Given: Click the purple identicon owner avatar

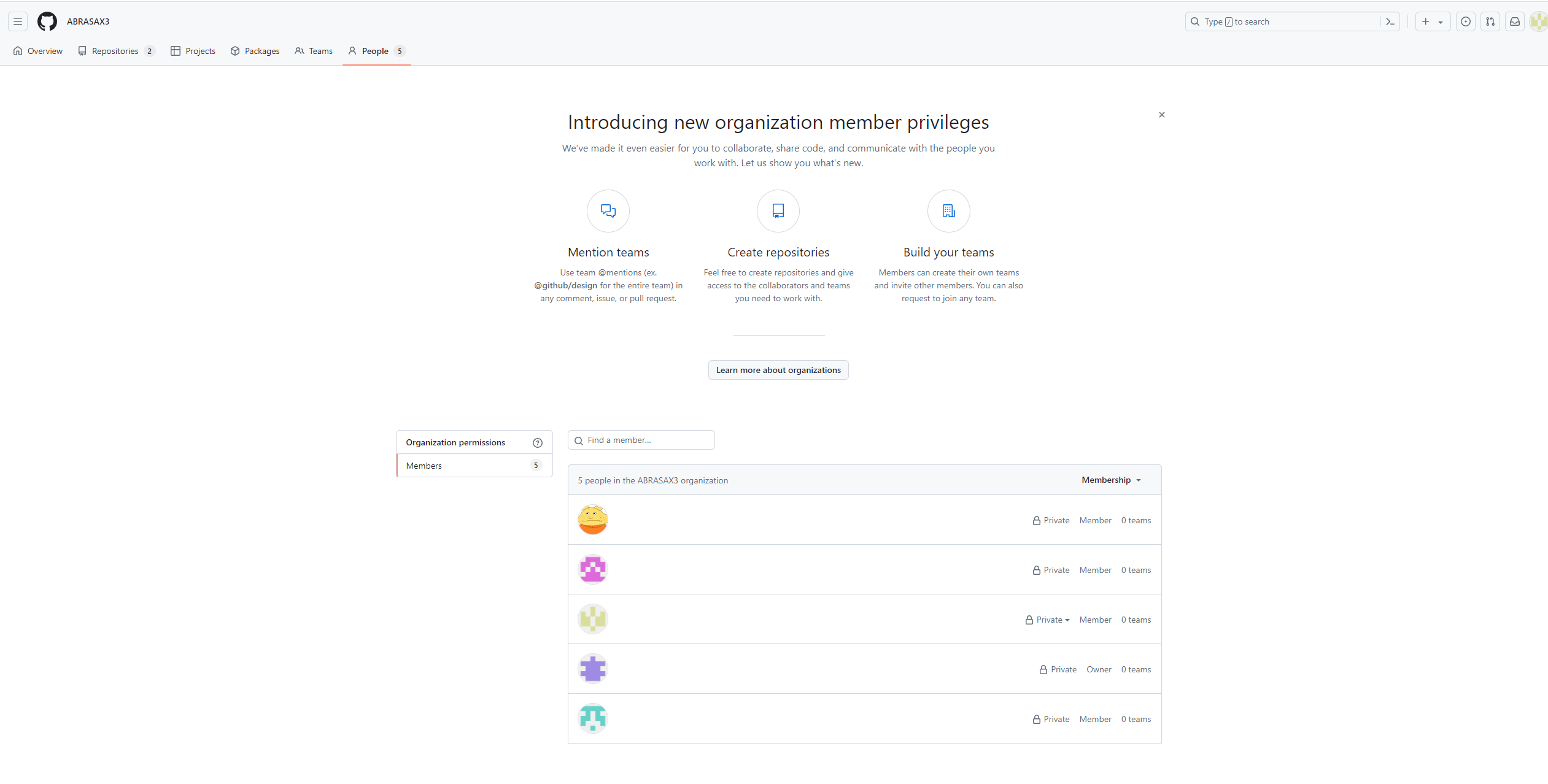Looking at the screenshot, I should coord(592,669).
